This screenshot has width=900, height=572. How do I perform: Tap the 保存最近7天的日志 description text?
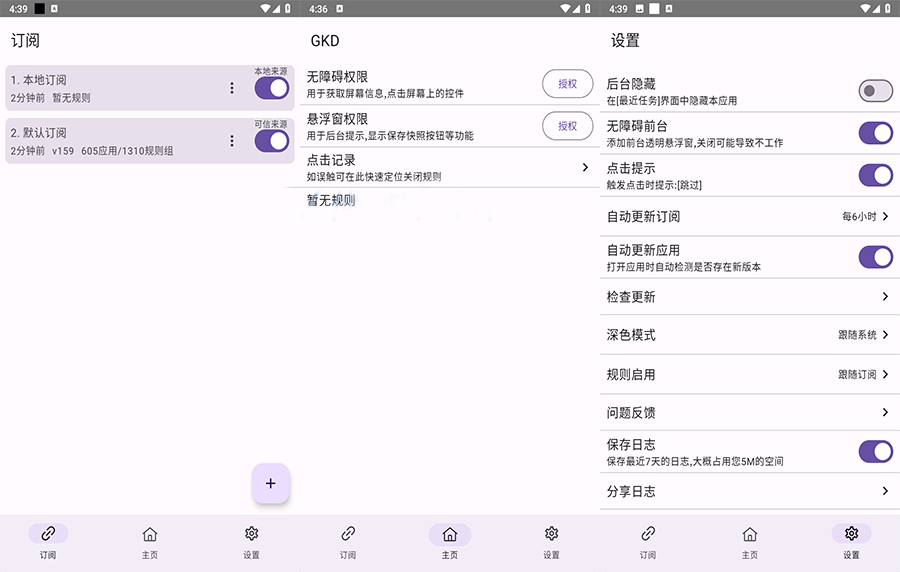click(695, 461)
